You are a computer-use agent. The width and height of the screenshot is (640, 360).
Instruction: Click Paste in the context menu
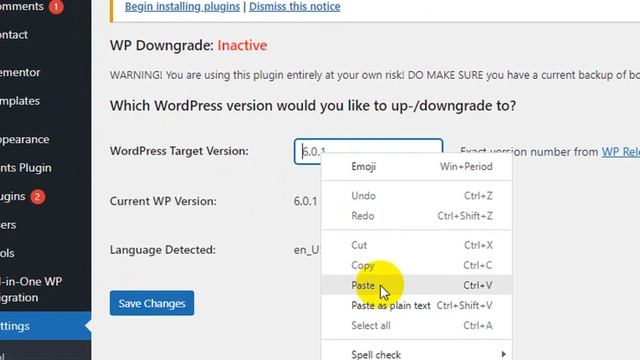tap(416, 285)
